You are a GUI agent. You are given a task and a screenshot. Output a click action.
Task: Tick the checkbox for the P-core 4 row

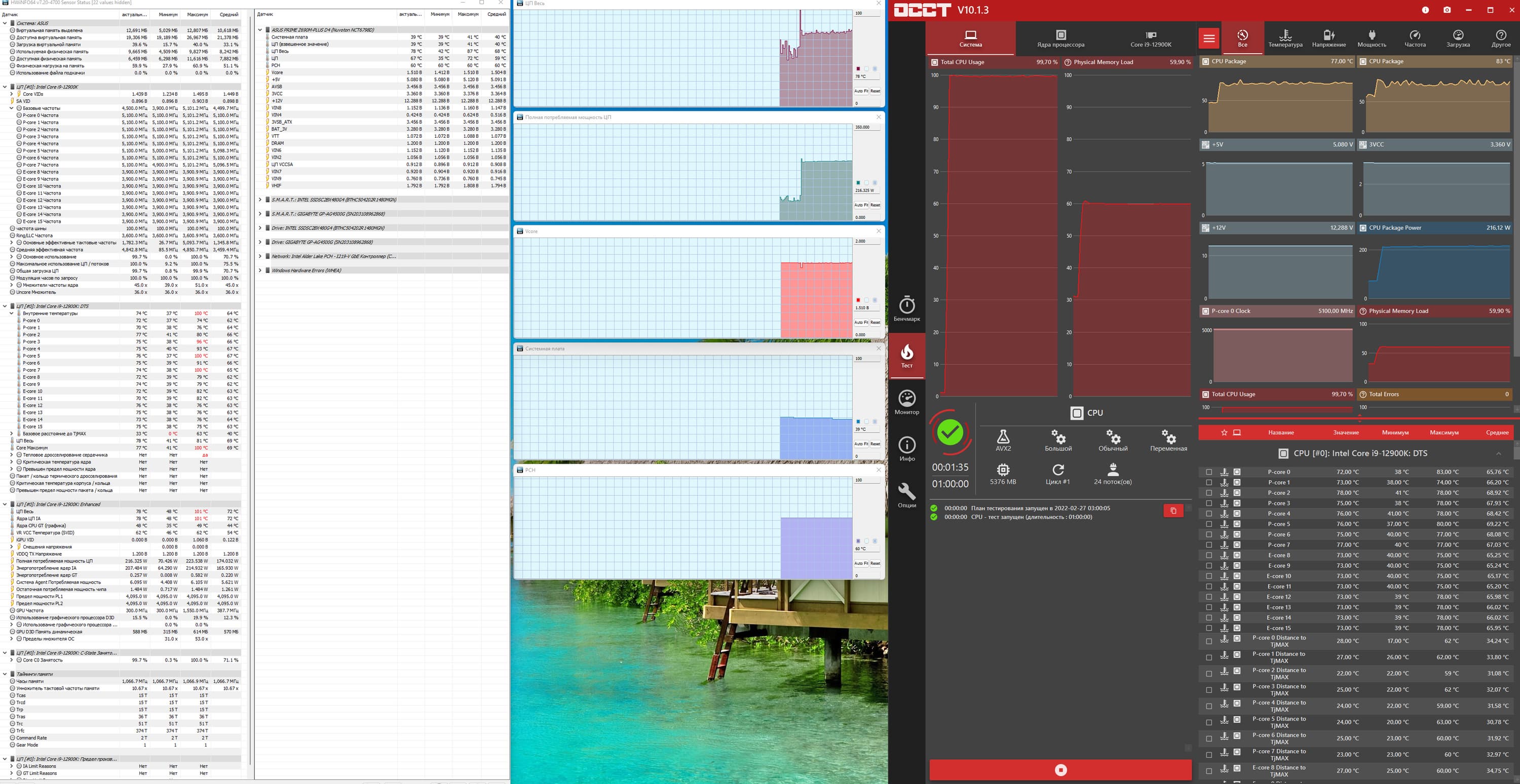click(x=1209, y=514)
